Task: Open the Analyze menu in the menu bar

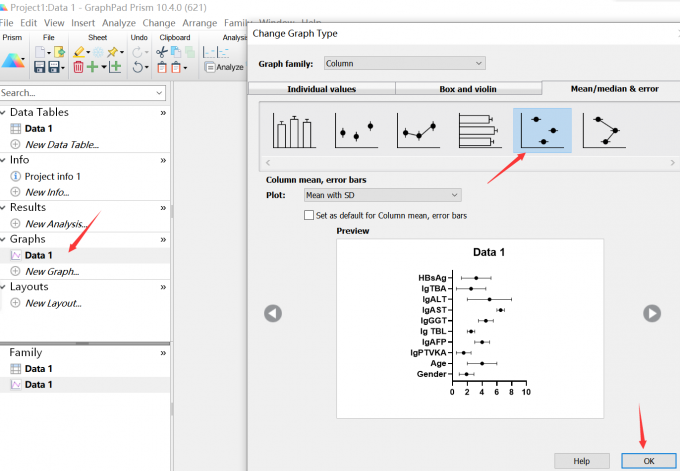Action: pyautogui.click(x=119, y=22)
